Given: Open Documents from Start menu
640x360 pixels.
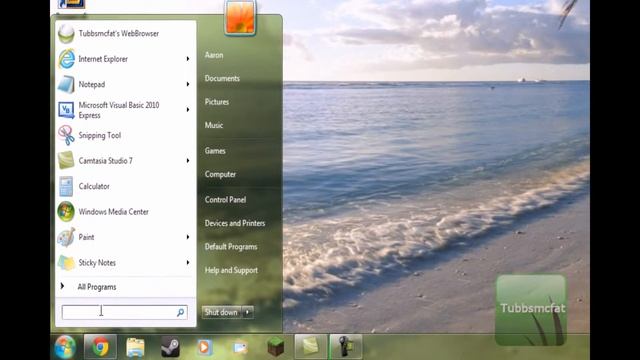Looking at the screenshot, I should (x=222, y=78).
